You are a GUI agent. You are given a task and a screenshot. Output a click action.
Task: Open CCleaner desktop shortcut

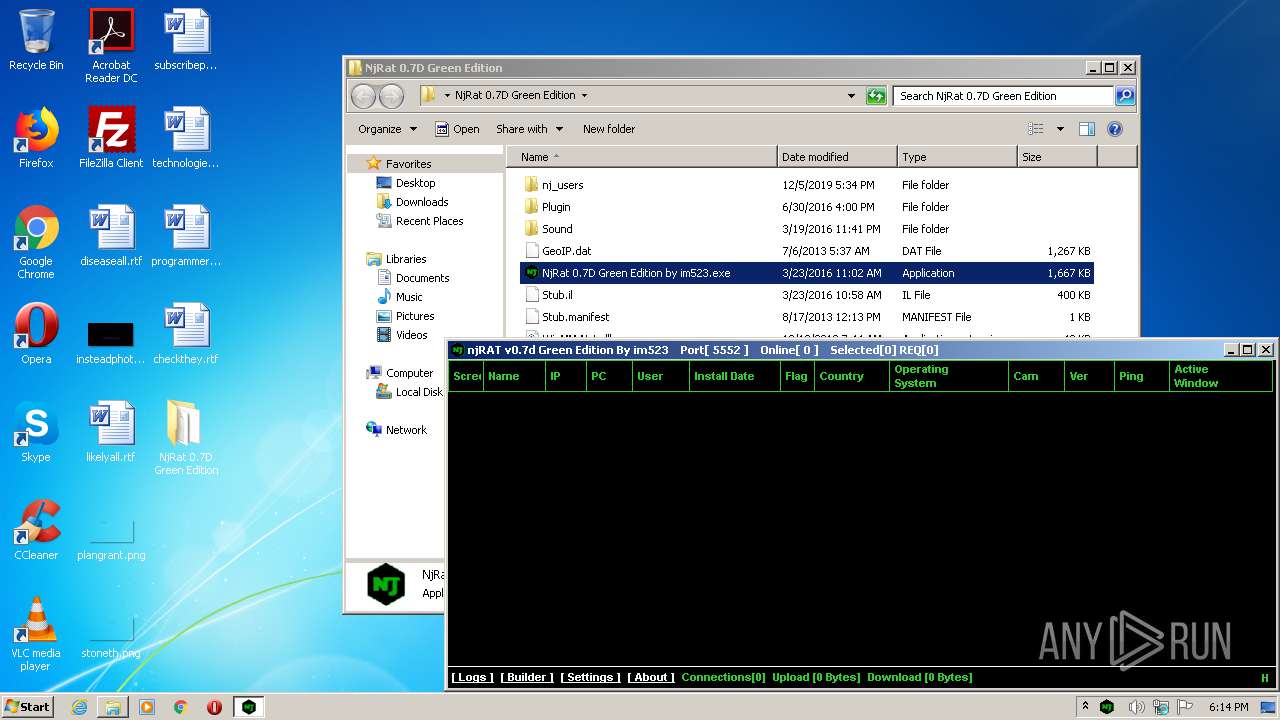[x=36, y=530]
